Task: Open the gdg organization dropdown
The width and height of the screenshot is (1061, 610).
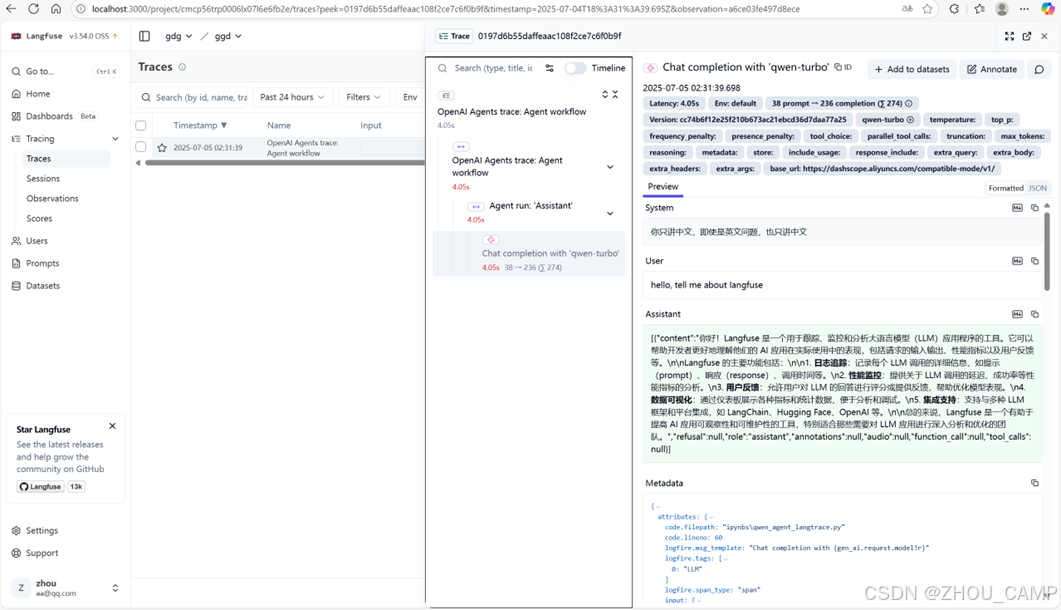Action: tap(179, 36)
